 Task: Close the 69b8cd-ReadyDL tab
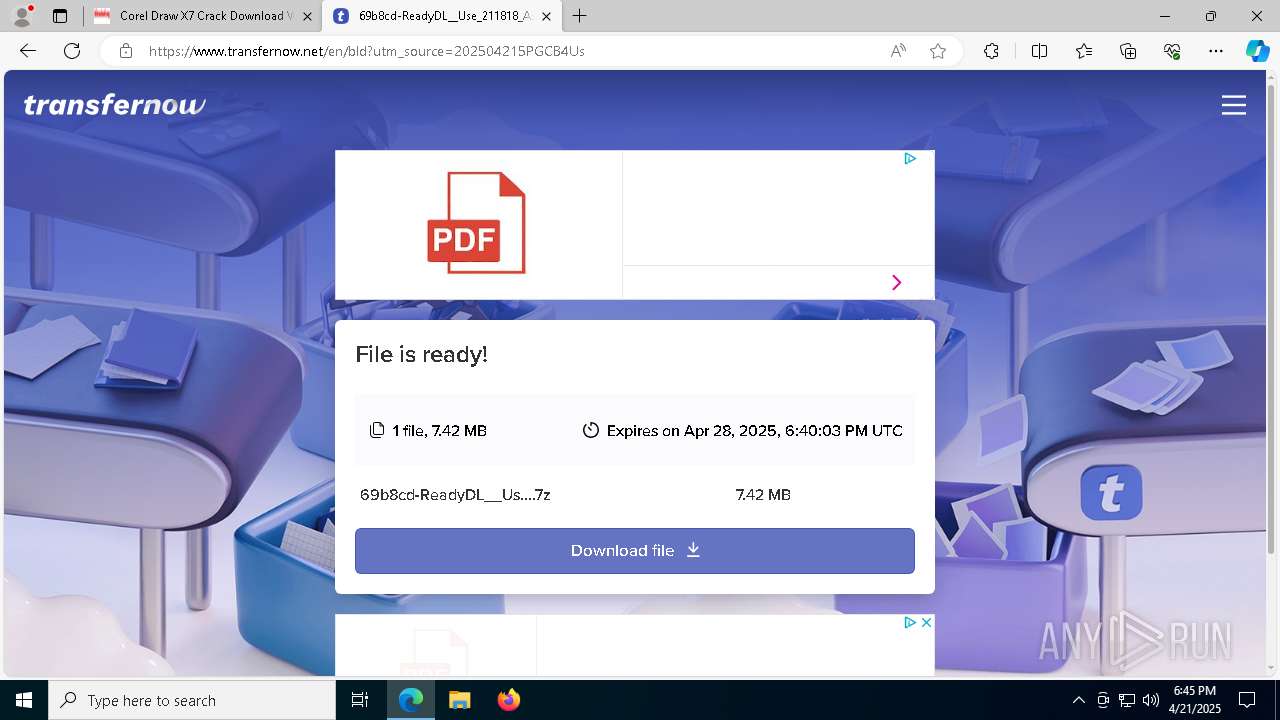(547, 16)
